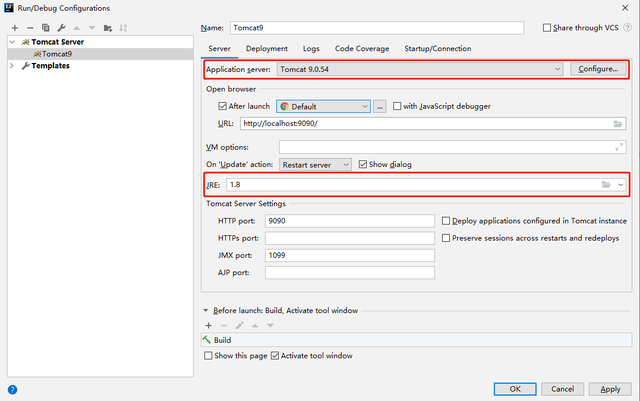The image size is (640, 401).
Task: Remove the selected configuration
Action: tap(30, 27)
